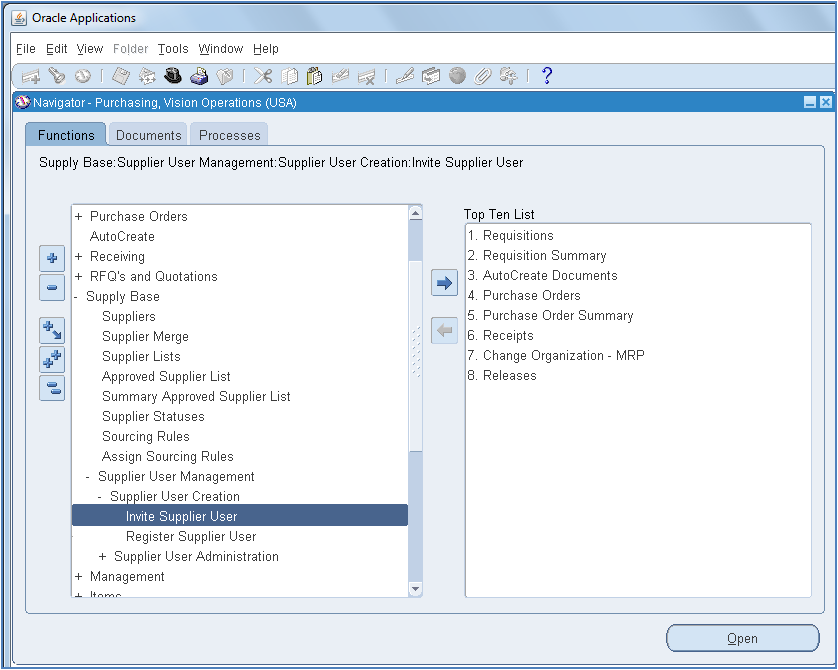Select '4. Purchase Orders' in Top Ten List

(524, 295)
